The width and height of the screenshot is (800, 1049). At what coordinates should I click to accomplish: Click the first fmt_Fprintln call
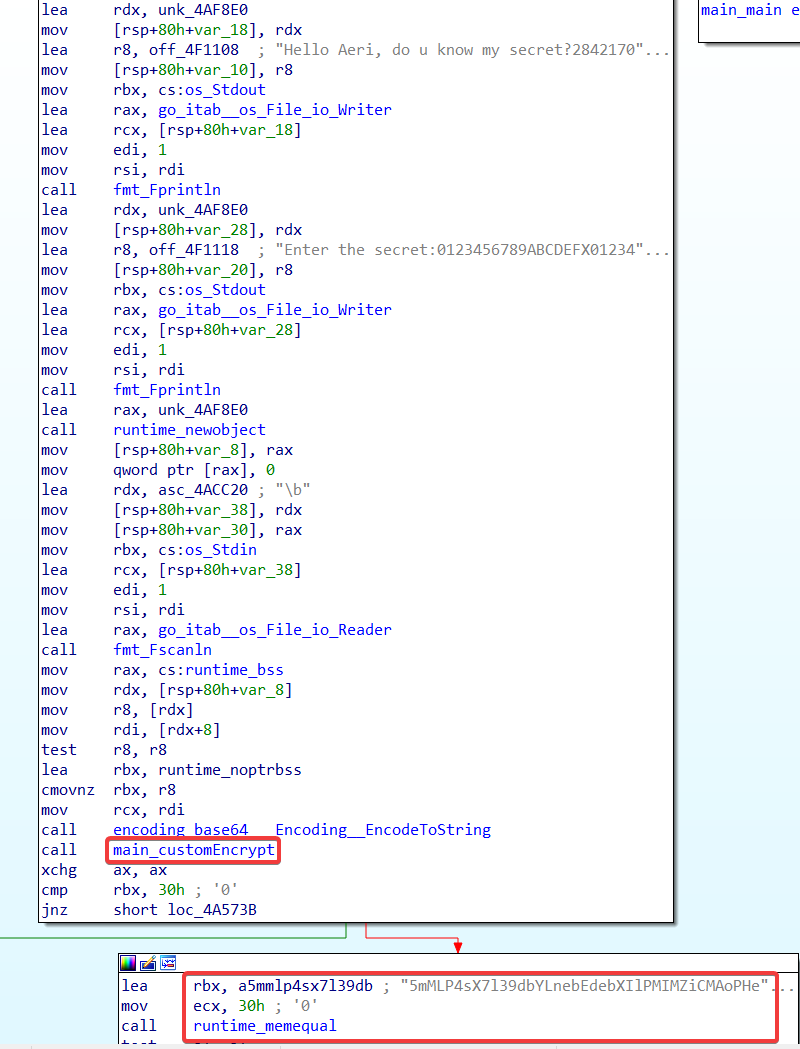(167, 190)
